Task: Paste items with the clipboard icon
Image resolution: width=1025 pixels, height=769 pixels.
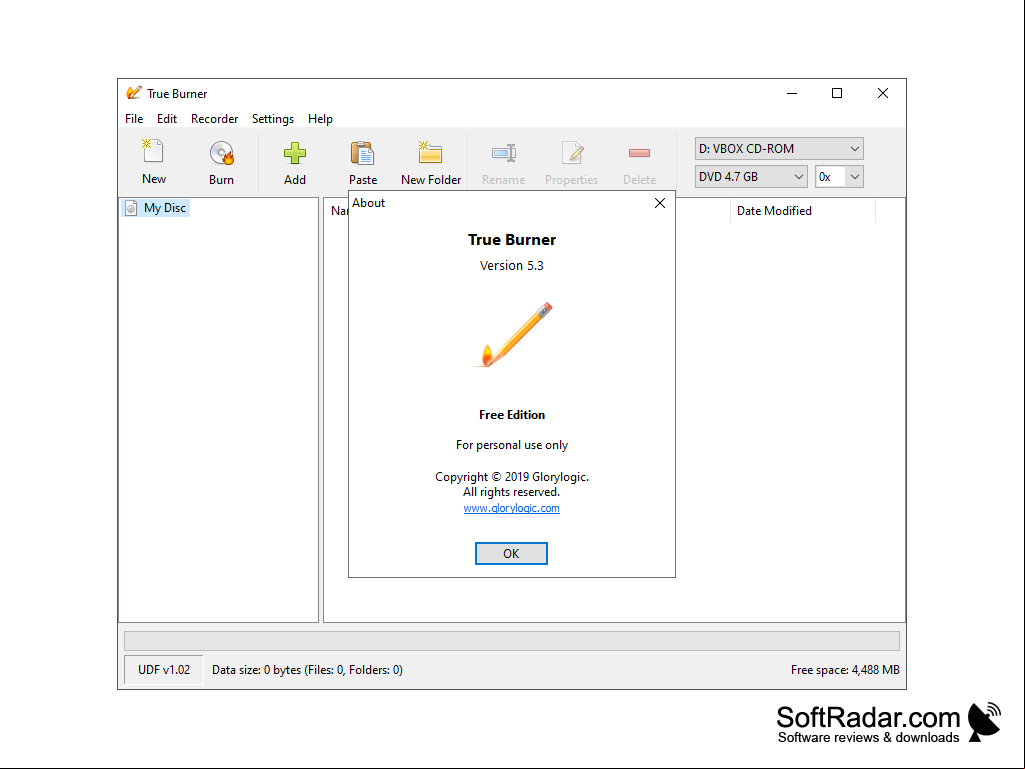Action: tap(362, 154)
